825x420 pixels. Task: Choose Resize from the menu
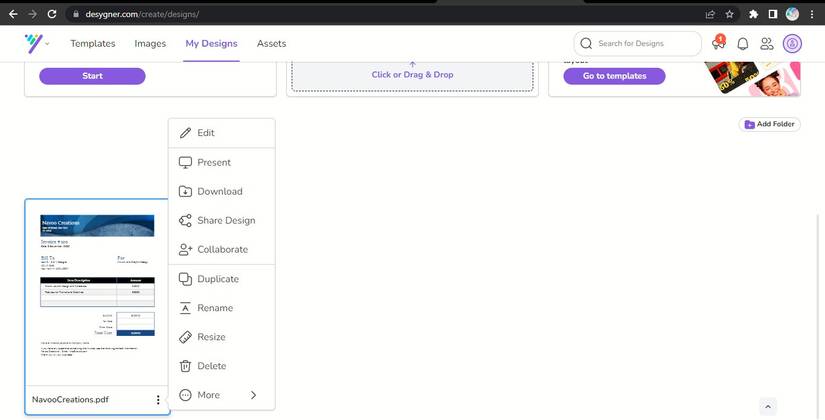[222, 337]
